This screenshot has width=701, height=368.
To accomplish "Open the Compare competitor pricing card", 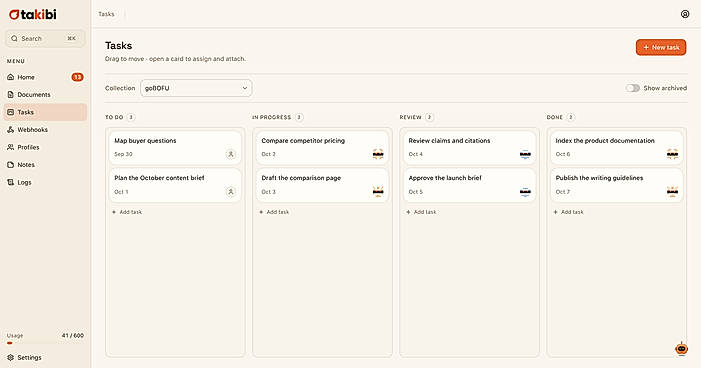I will tap(322, 147).
